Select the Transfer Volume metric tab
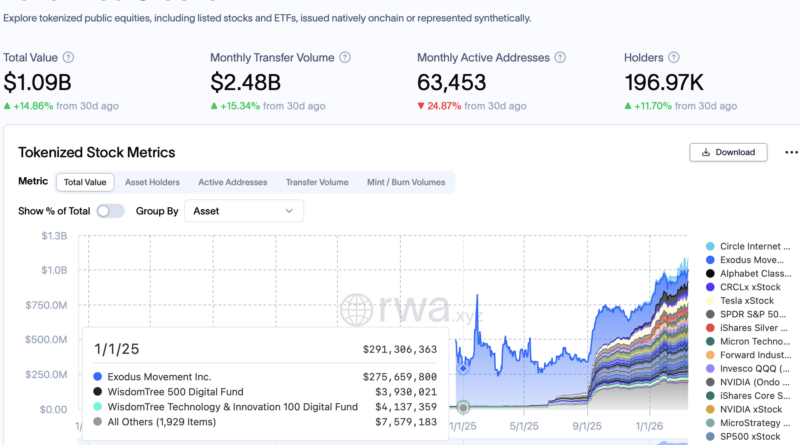The image size is (800, 445). 317,182
